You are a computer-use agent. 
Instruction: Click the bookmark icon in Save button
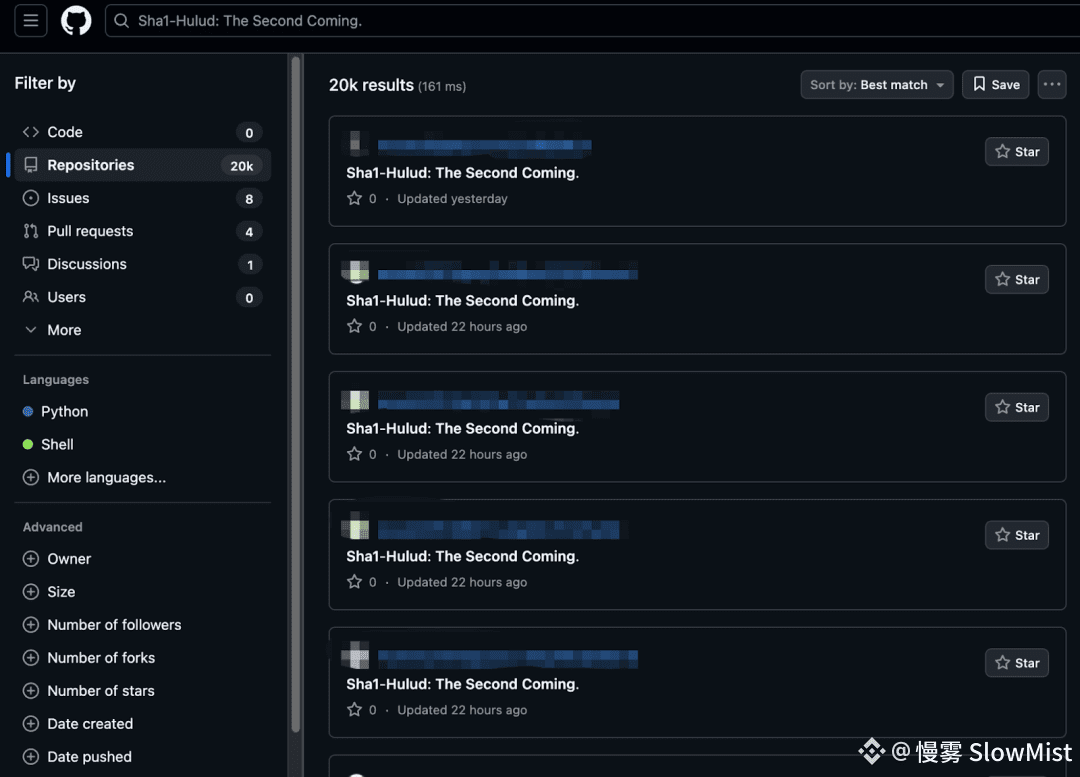pyautogui.click(x=979, y=84)
